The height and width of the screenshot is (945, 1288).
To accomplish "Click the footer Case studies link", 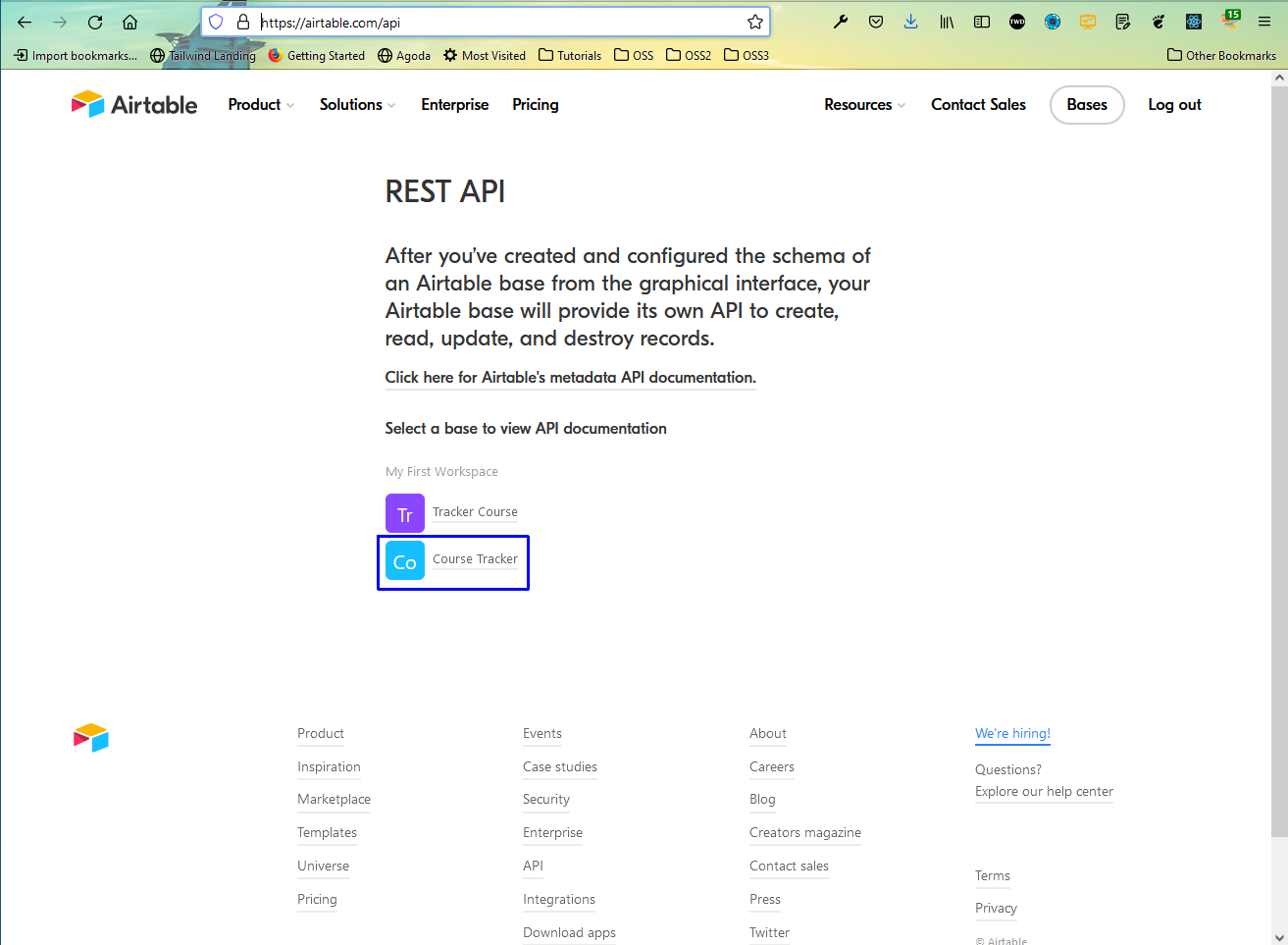I will (559, 766).
